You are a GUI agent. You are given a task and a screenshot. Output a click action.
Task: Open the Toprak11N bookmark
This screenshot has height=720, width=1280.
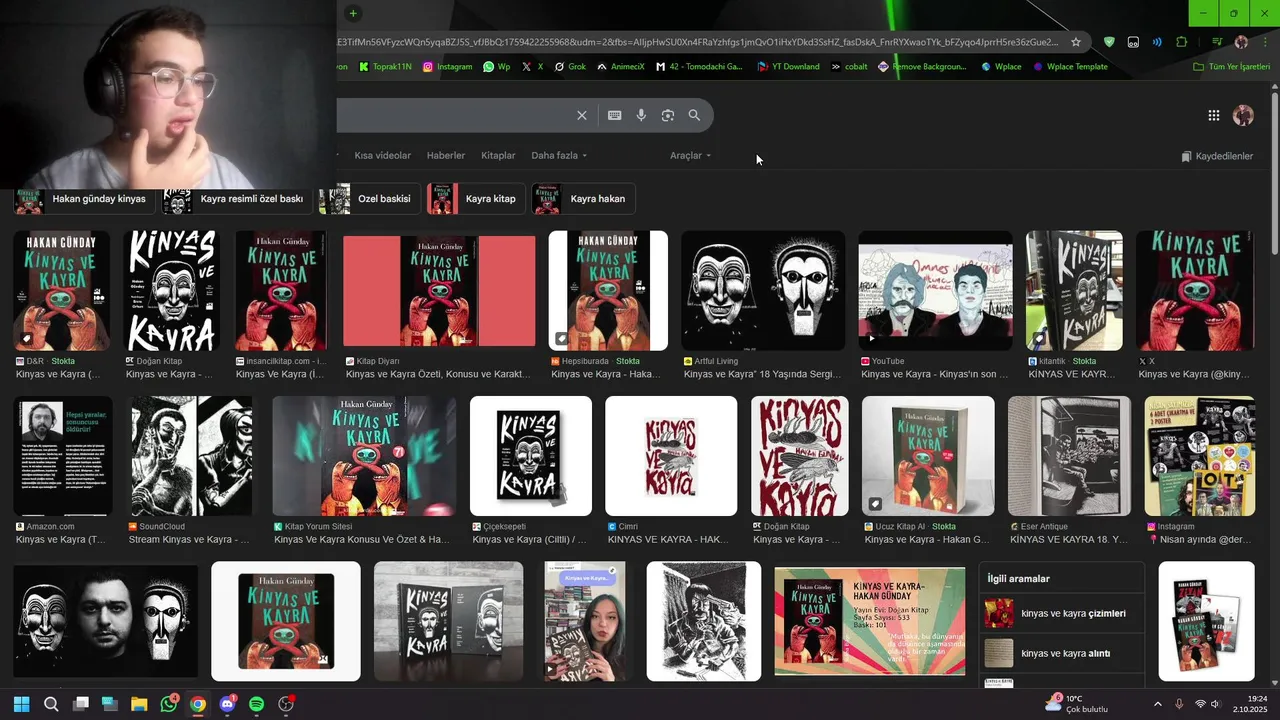coord(384,67)
